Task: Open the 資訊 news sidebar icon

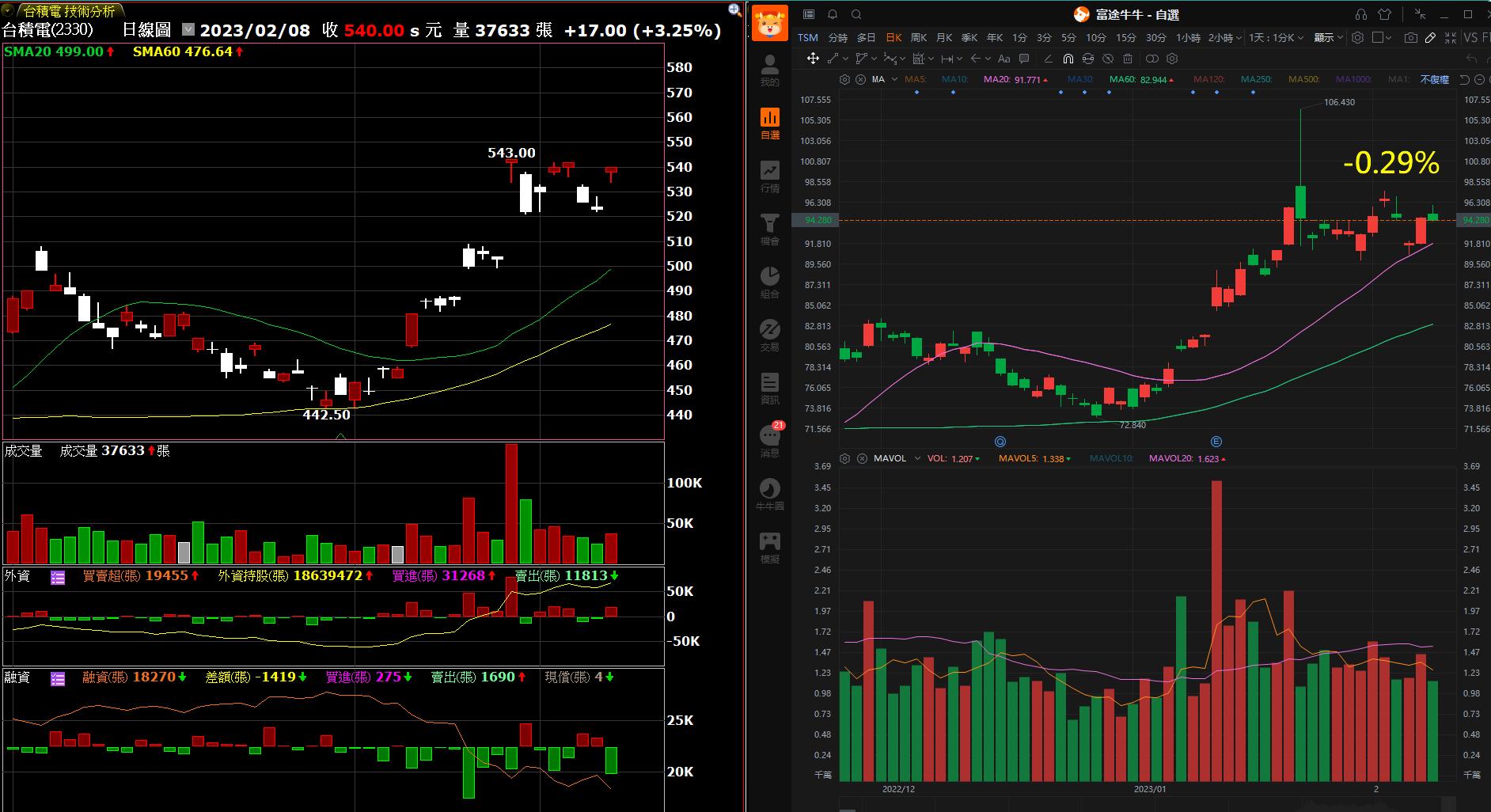Action: [769, 388]
